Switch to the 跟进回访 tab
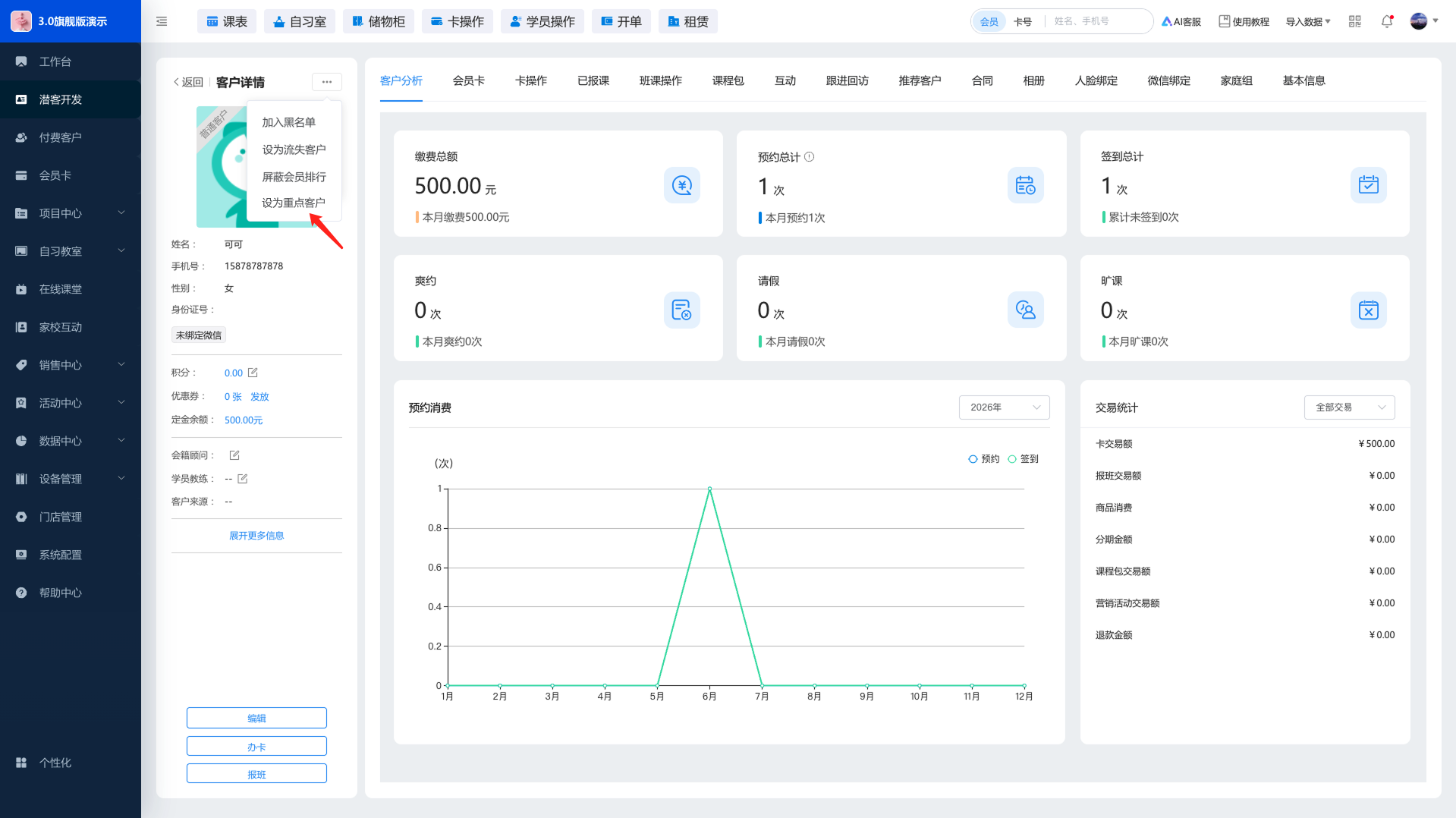Image resolution: width=1456 pixels, height=818 pixels. [847, 80]
